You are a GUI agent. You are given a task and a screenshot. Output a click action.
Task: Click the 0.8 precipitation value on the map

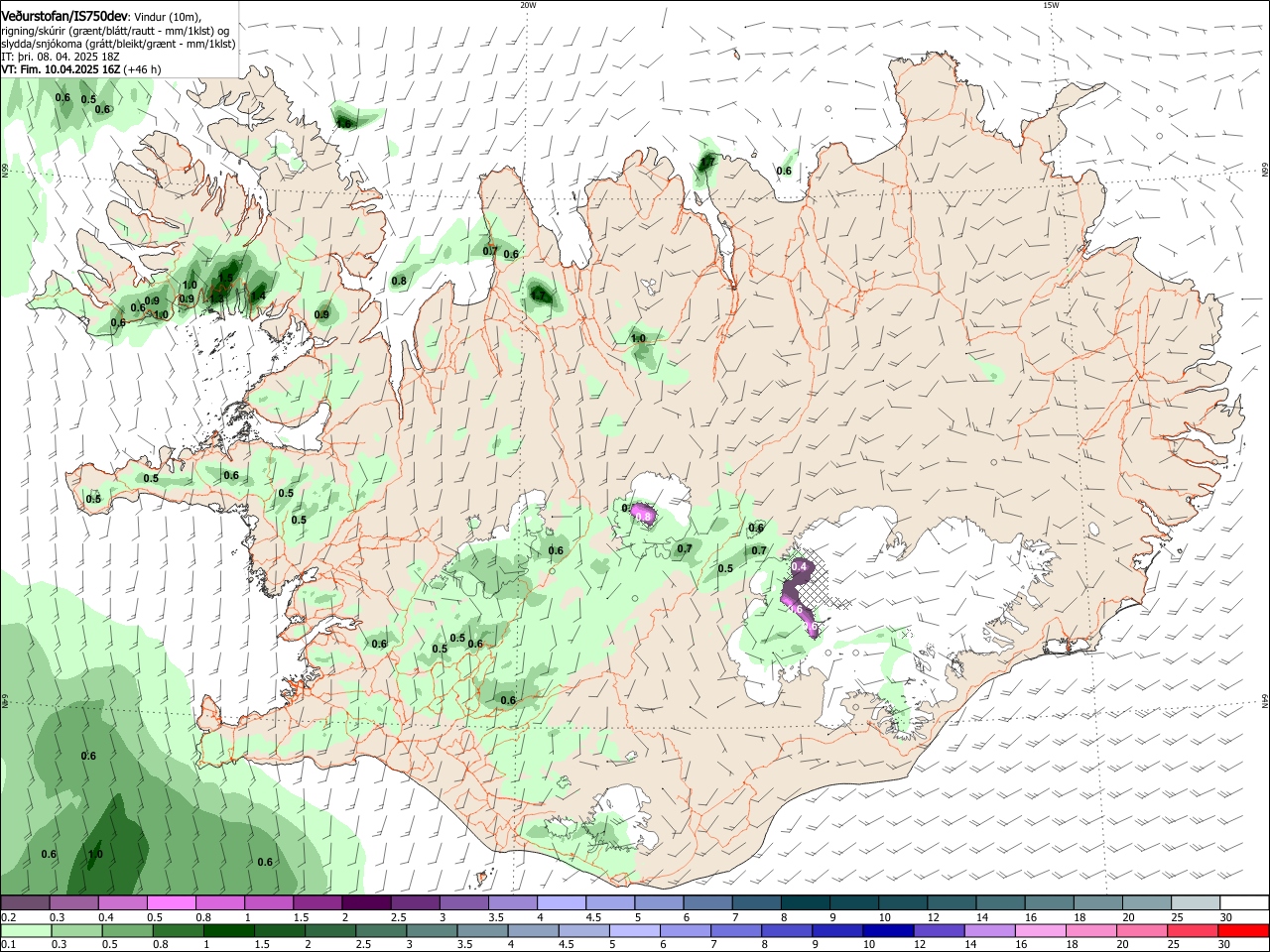coord(399,281)
